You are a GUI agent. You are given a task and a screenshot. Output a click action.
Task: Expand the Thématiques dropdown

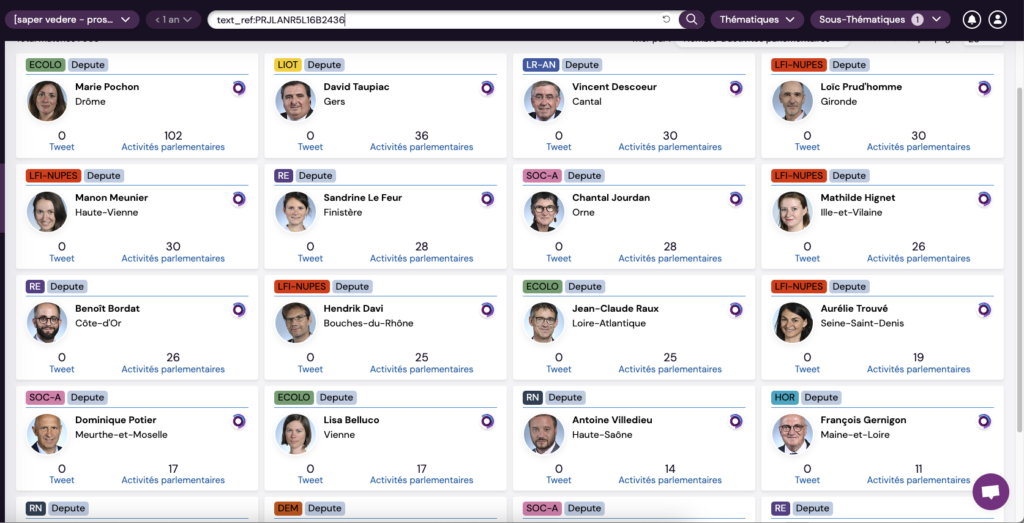coord(757,19)
